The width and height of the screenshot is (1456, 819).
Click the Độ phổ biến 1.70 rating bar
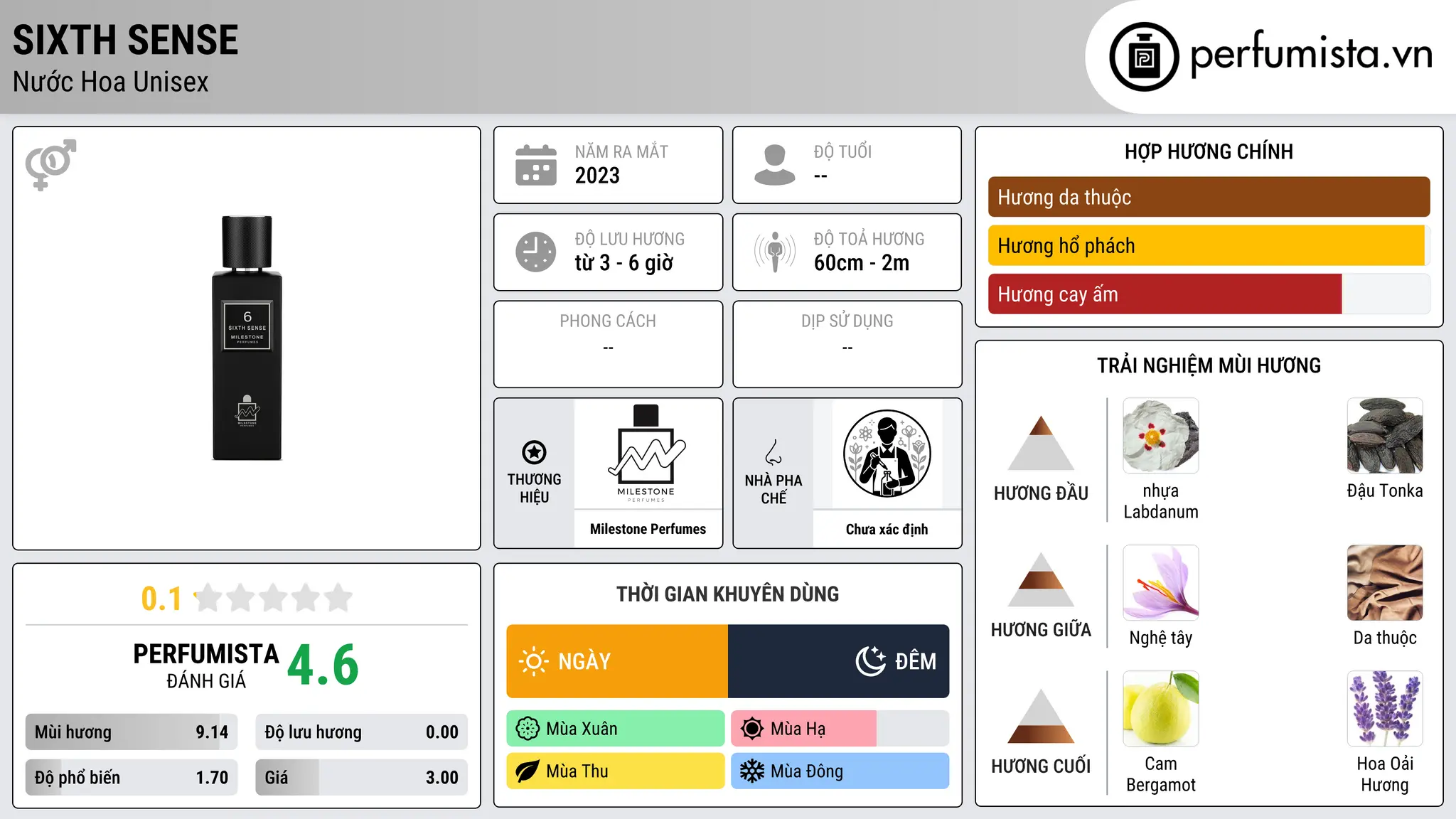coord(132,778)
